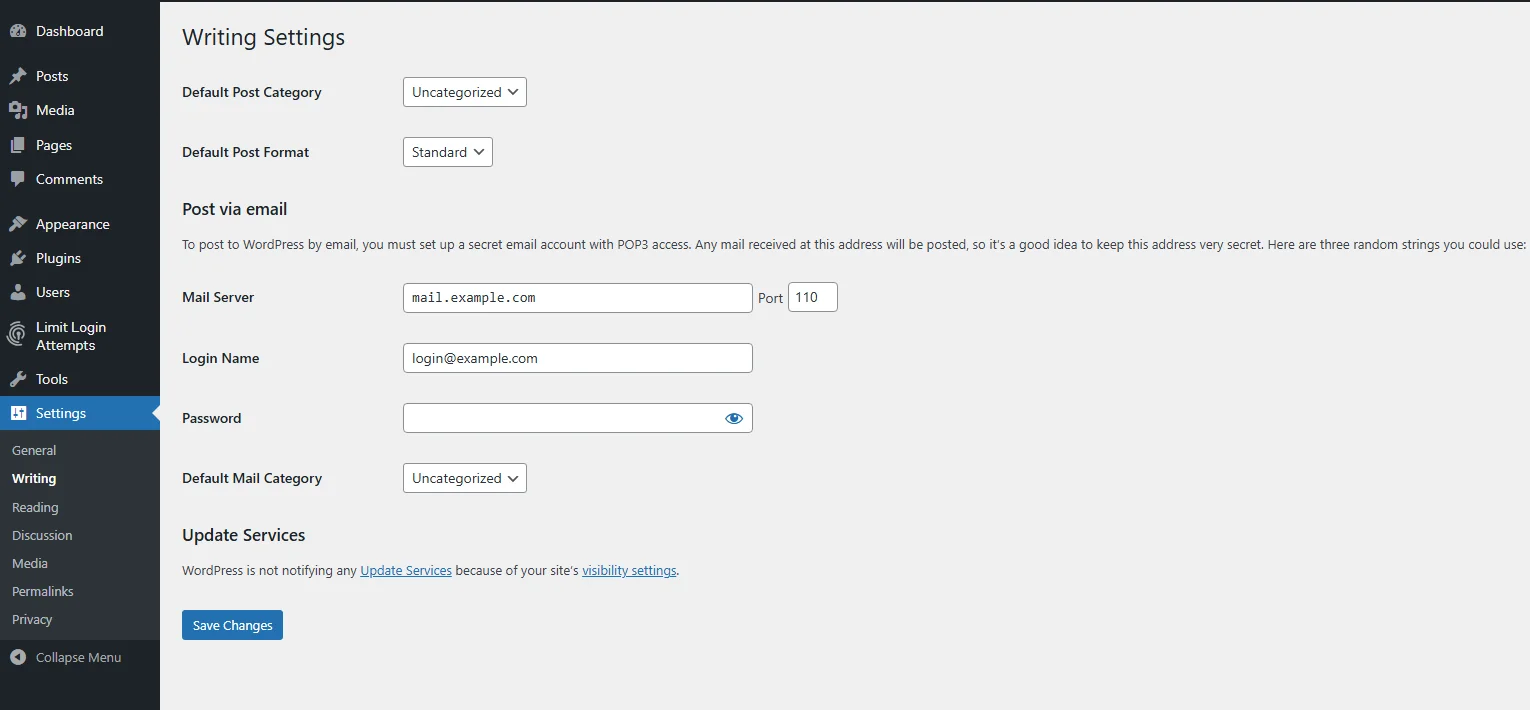The width and height of the screenshot is (1530, 710).
Task: Open the Permalinks settings menu item
Action: pyautogui.click(x=42, y=591)
